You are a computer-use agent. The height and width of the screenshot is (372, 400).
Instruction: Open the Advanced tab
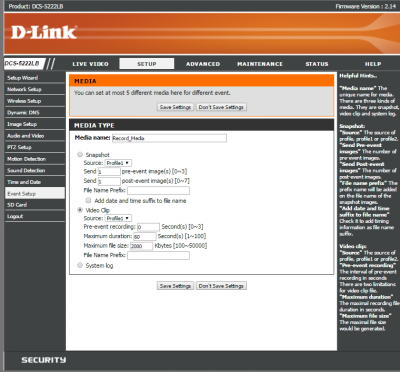203,64
